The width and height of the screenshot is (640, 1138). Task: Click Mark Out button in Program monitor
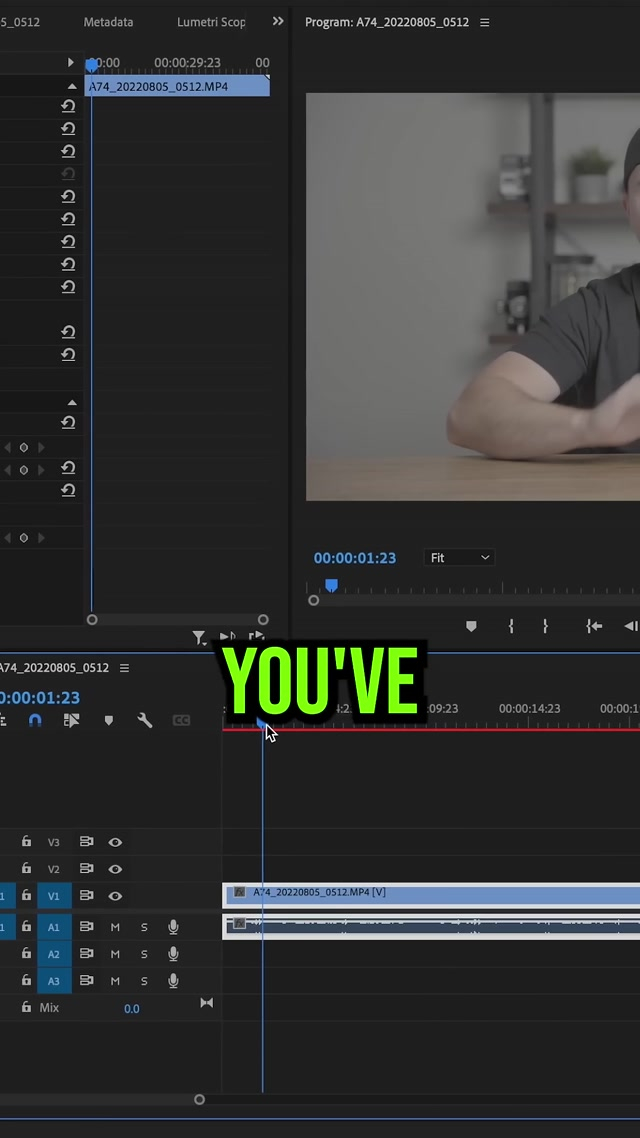545,626
